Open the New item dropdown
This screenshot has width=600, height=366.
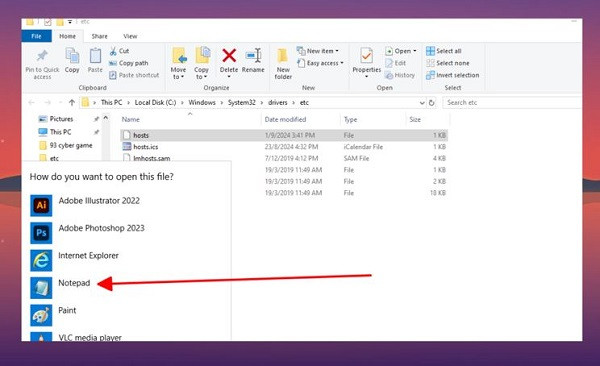point(318,51)
